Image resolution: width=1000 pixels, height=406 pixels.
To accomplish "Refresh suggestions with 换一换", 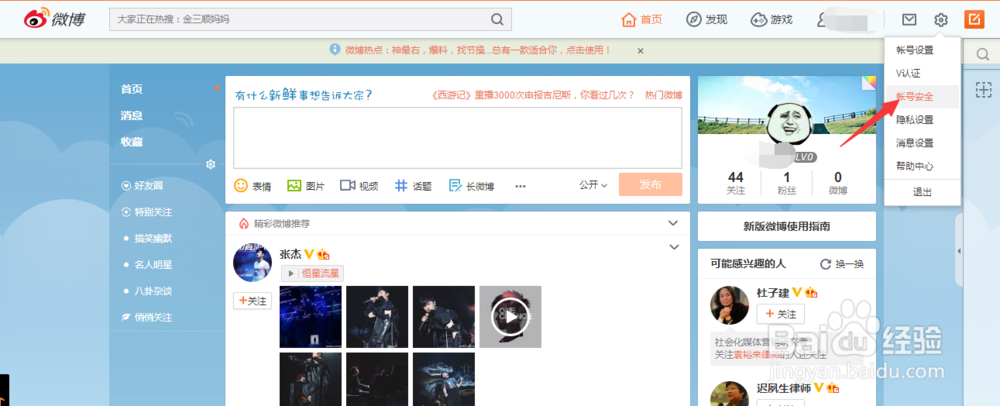I will point(842,265).
